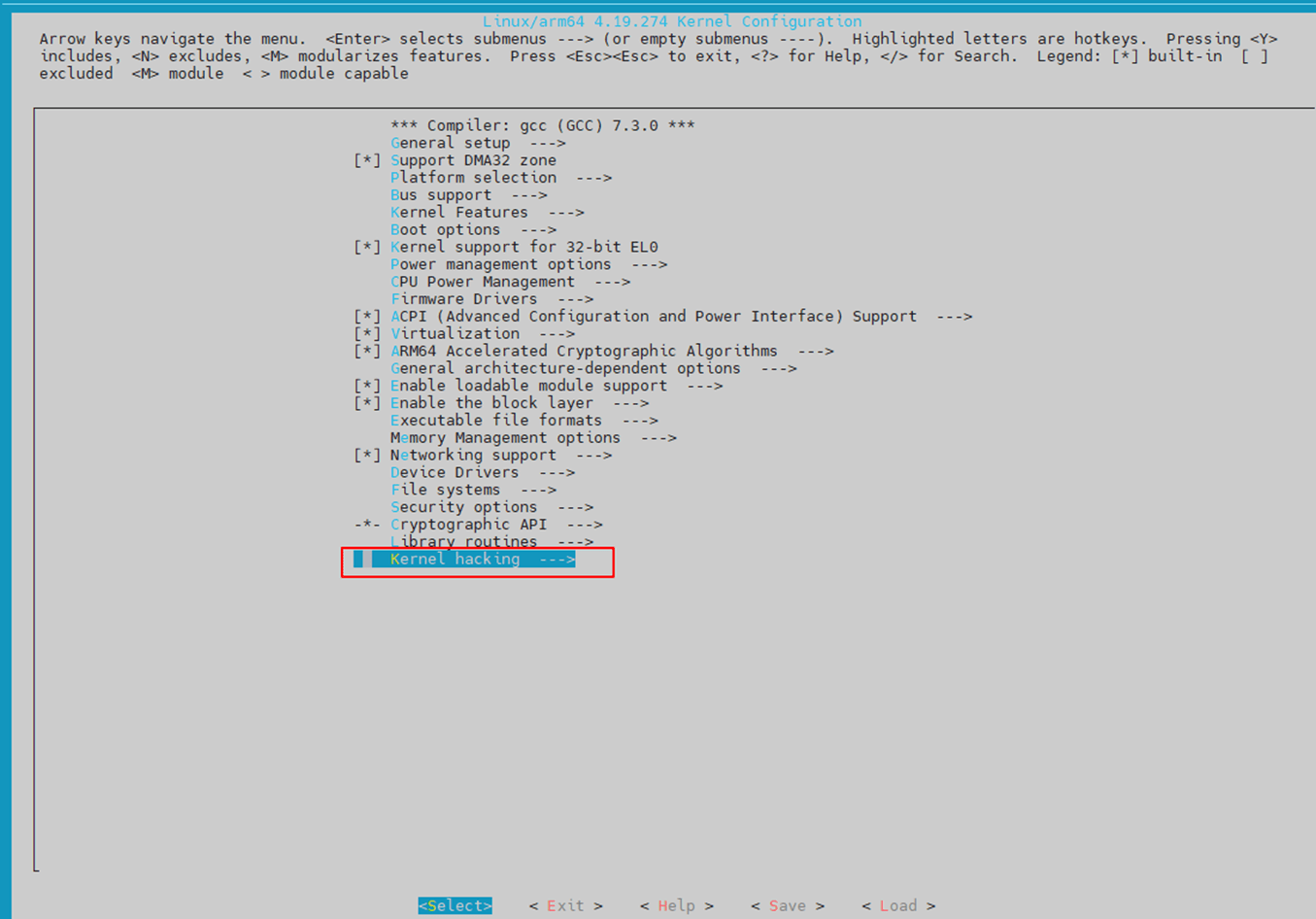Image resolution: width=1316 pixels, height=919 pixels.
Task: Toggle Enable loadable module support checkbox
Action: click(367, 386)
